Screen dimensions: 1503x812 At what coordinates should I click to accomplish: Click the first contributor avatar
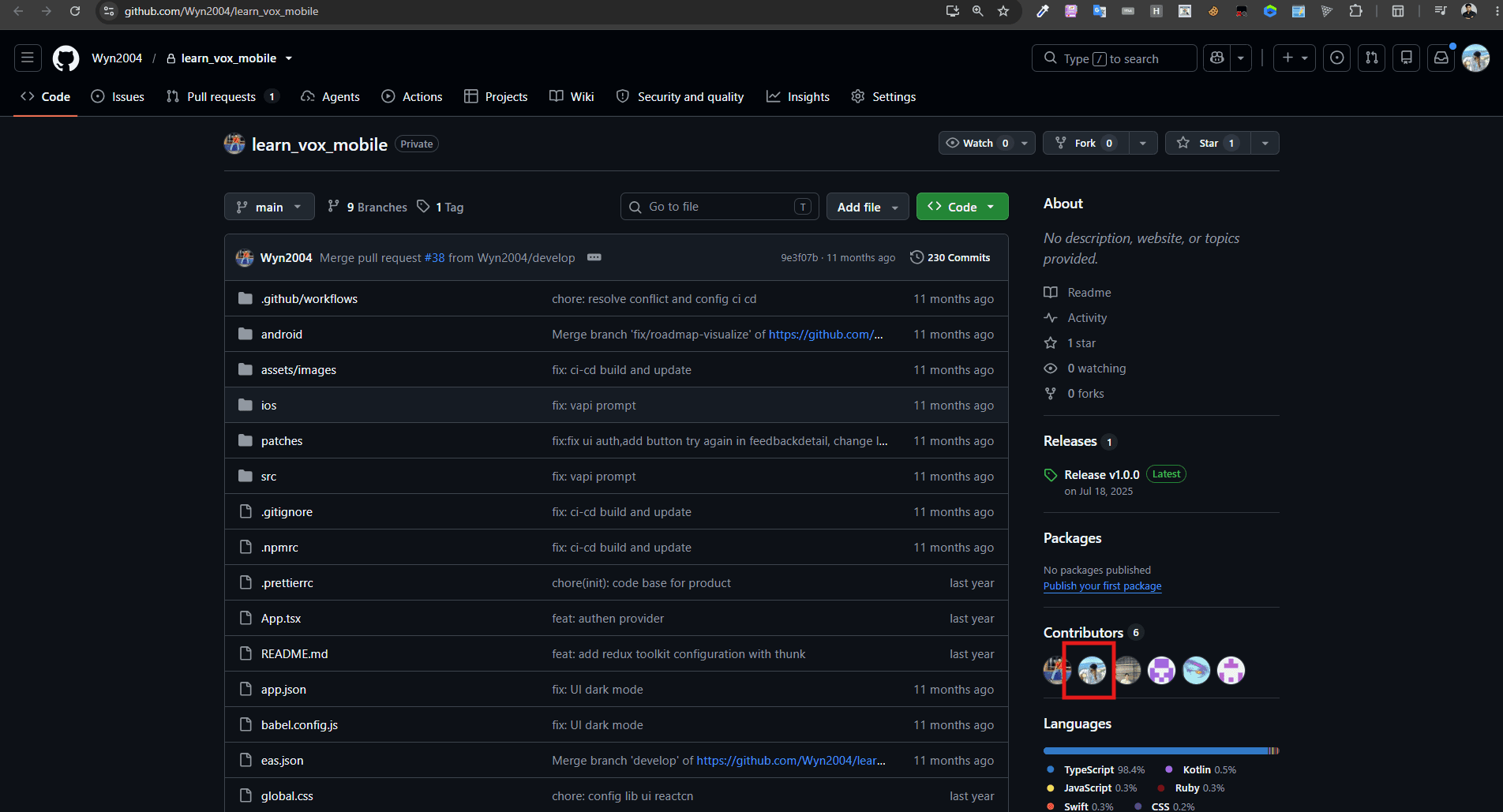[1056, 671]
